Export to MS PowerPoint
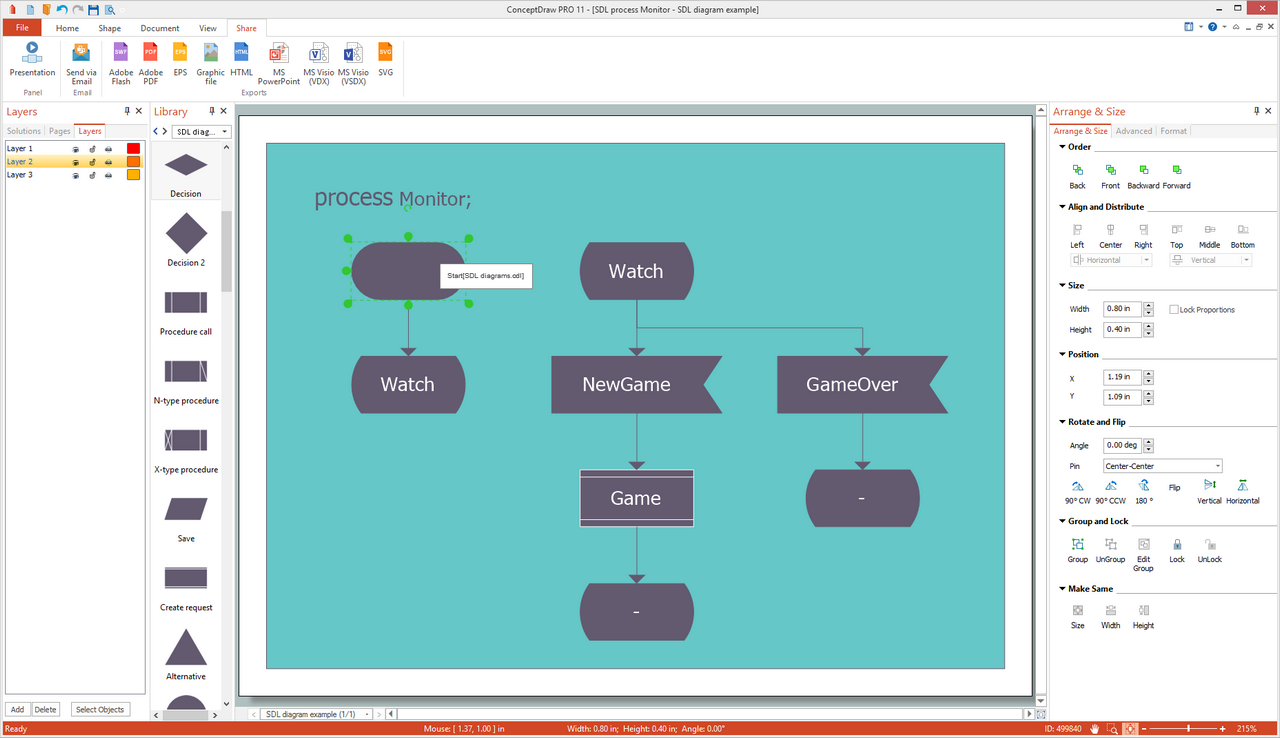 (x=278, y=63)
